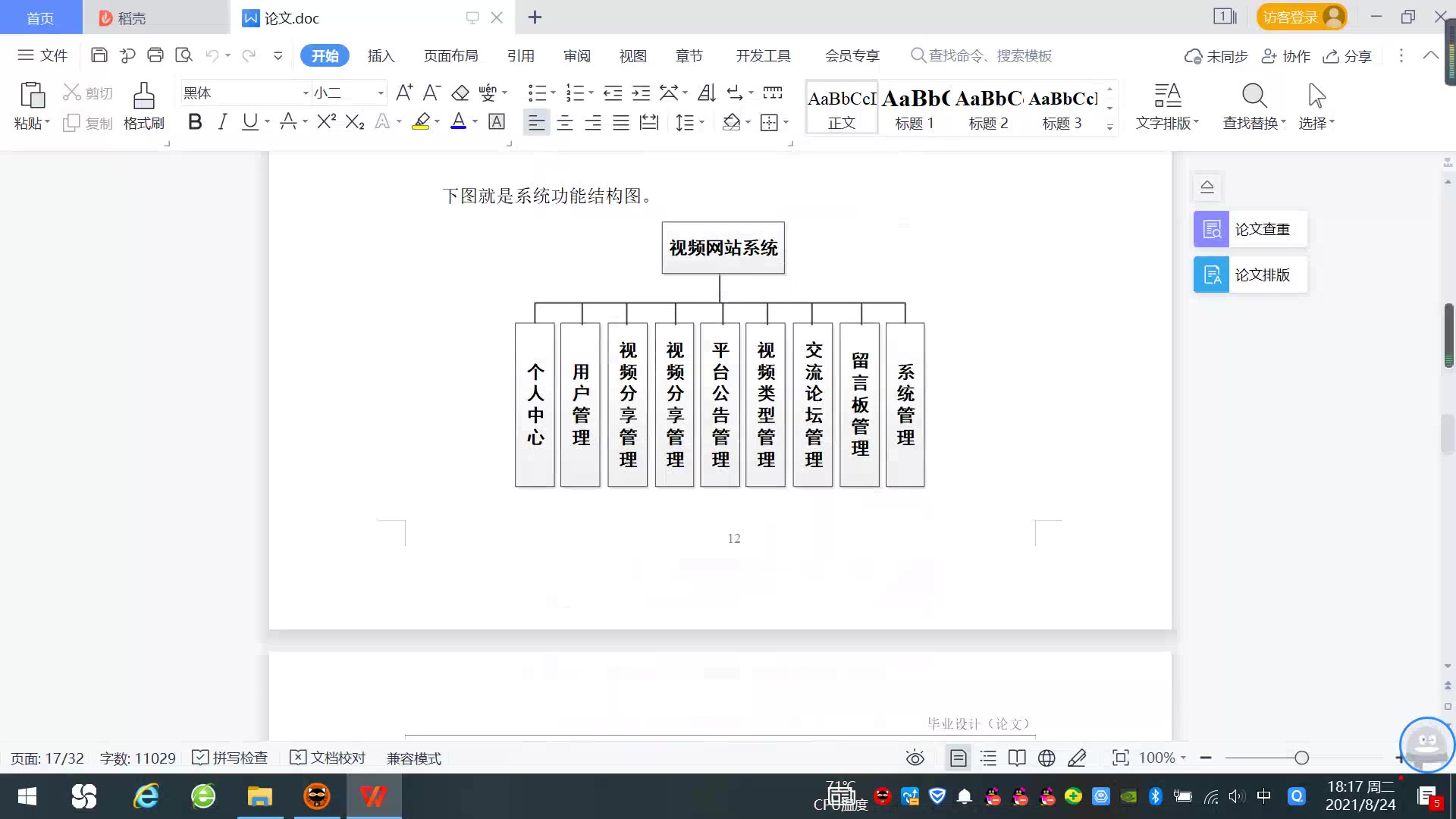
Task: Open Internet Explorer from taskbar
Action: pos(146,796)
